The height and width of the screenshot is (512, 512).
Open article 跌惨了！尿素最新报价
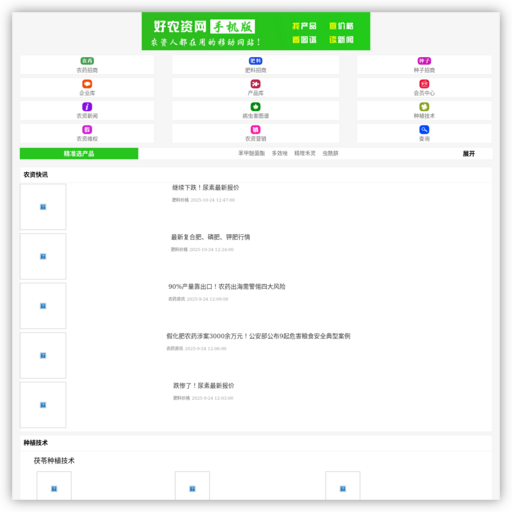203,386
